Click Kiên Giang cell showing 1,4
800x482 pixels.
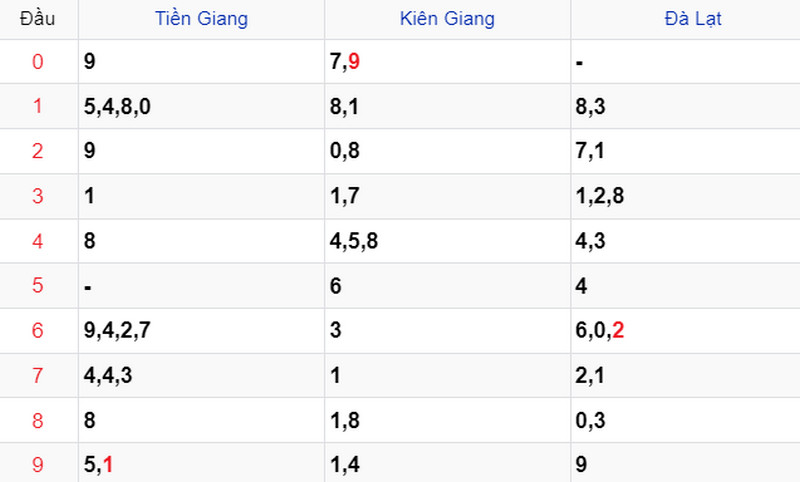pyautogui.click(x=447, y=463)
